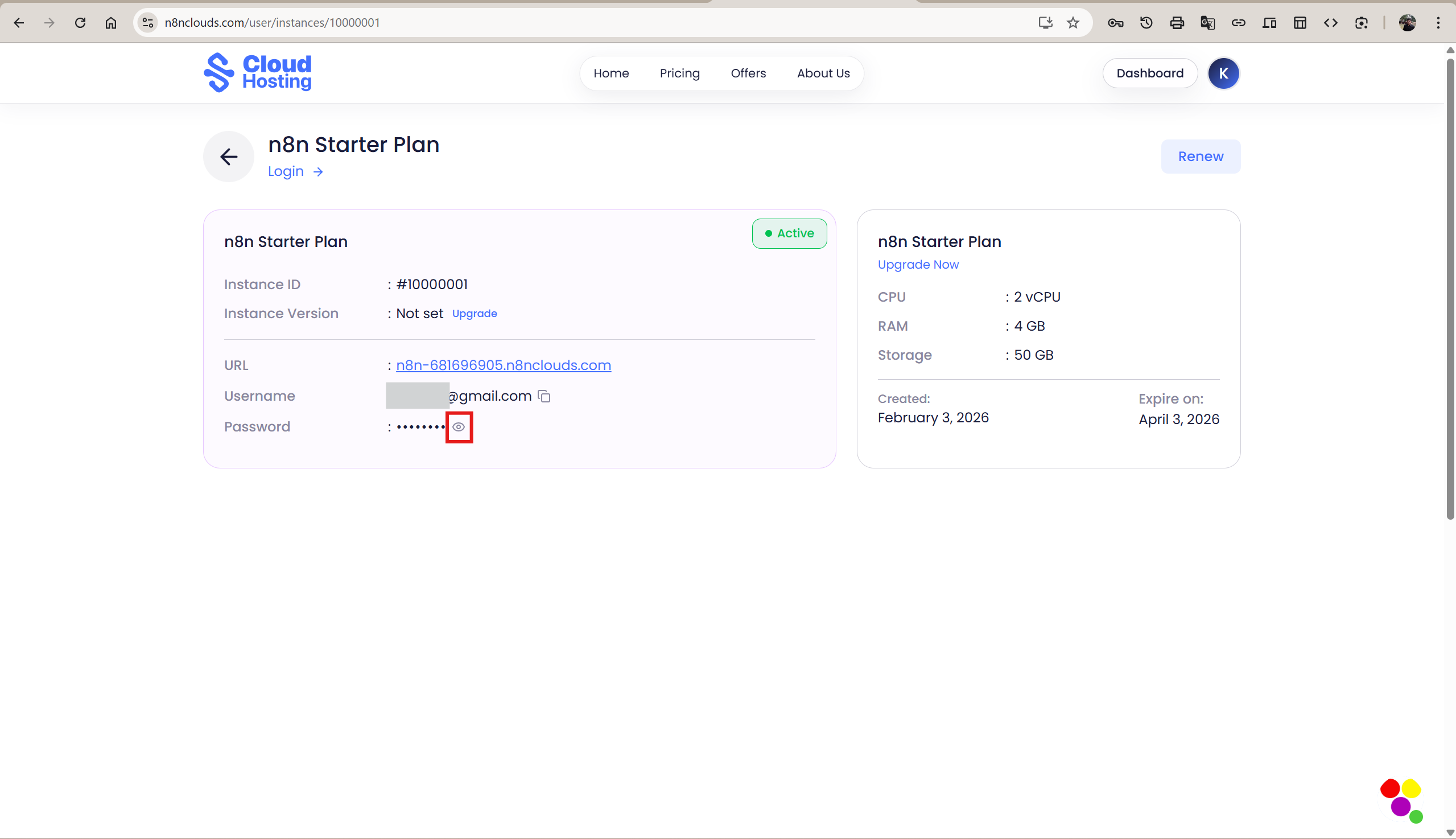This screenshot has width=1456, height=839.
Task: Click the print icon in toolbar
Action: click(1177, 22)
